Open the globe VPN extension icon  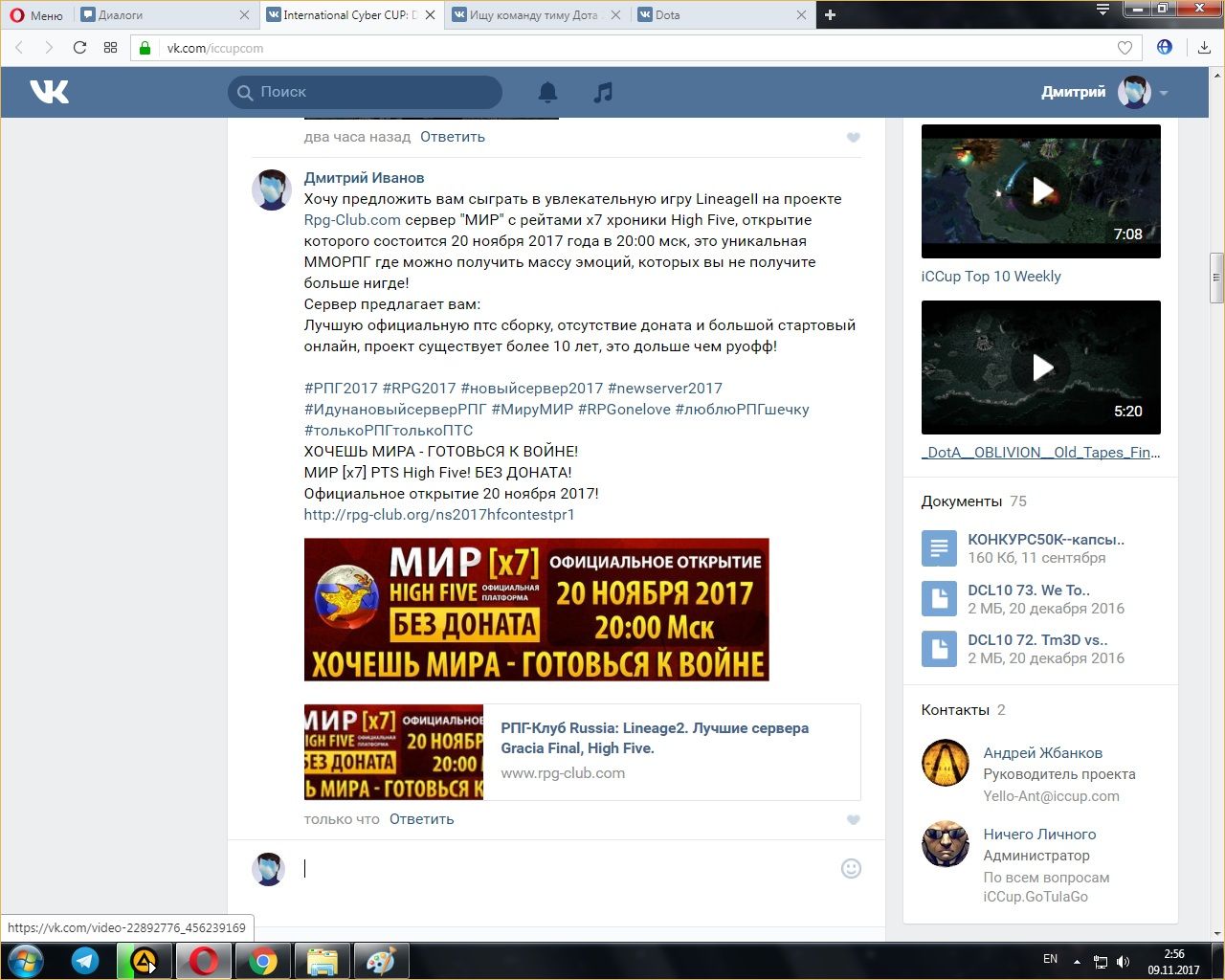pos(1165,47)
